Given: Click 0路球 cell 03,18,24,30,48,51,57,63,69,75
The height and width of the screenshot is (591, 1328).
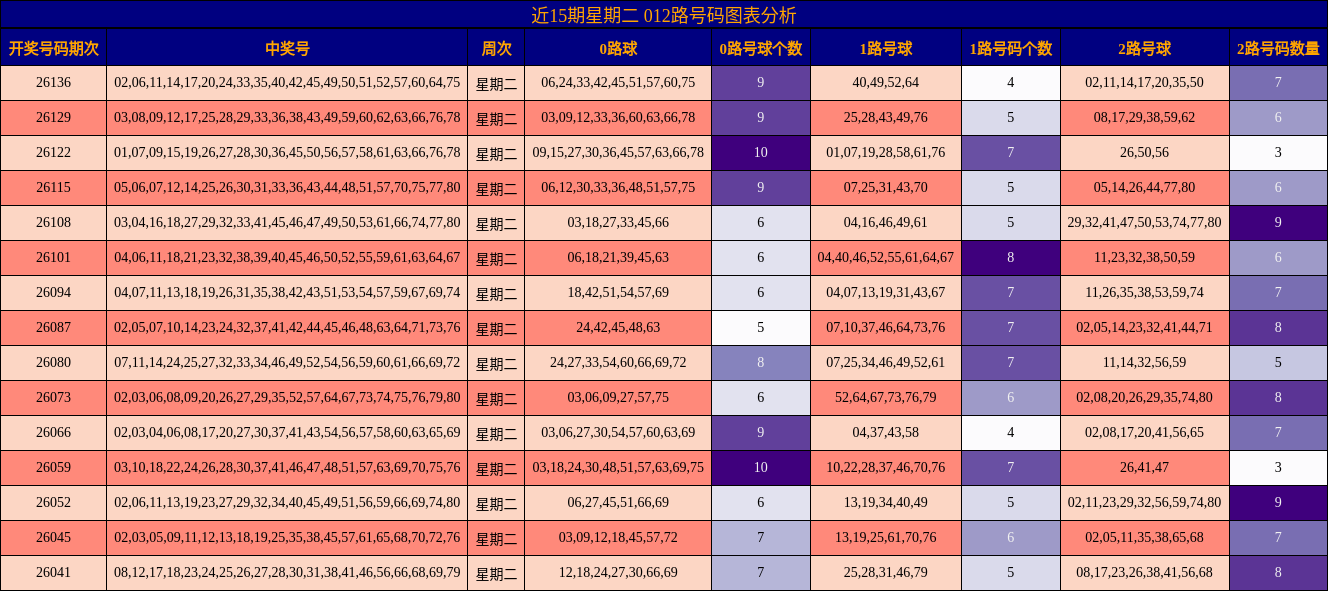Looking at the screenshot, I should pos(618,468).
